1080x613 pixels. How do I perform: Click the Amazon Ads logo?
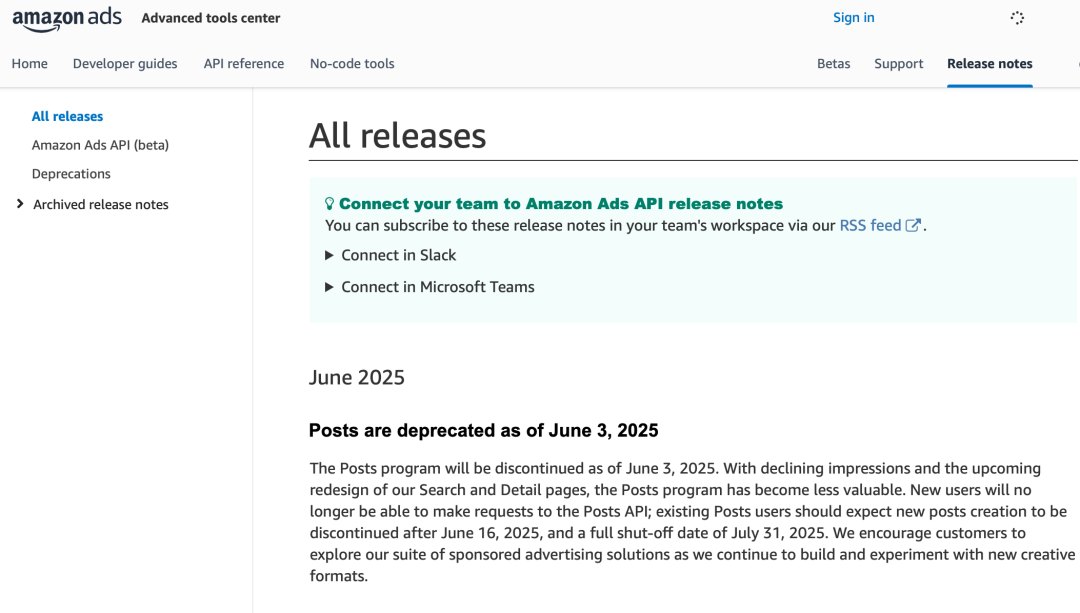click(x=66, y=19)
